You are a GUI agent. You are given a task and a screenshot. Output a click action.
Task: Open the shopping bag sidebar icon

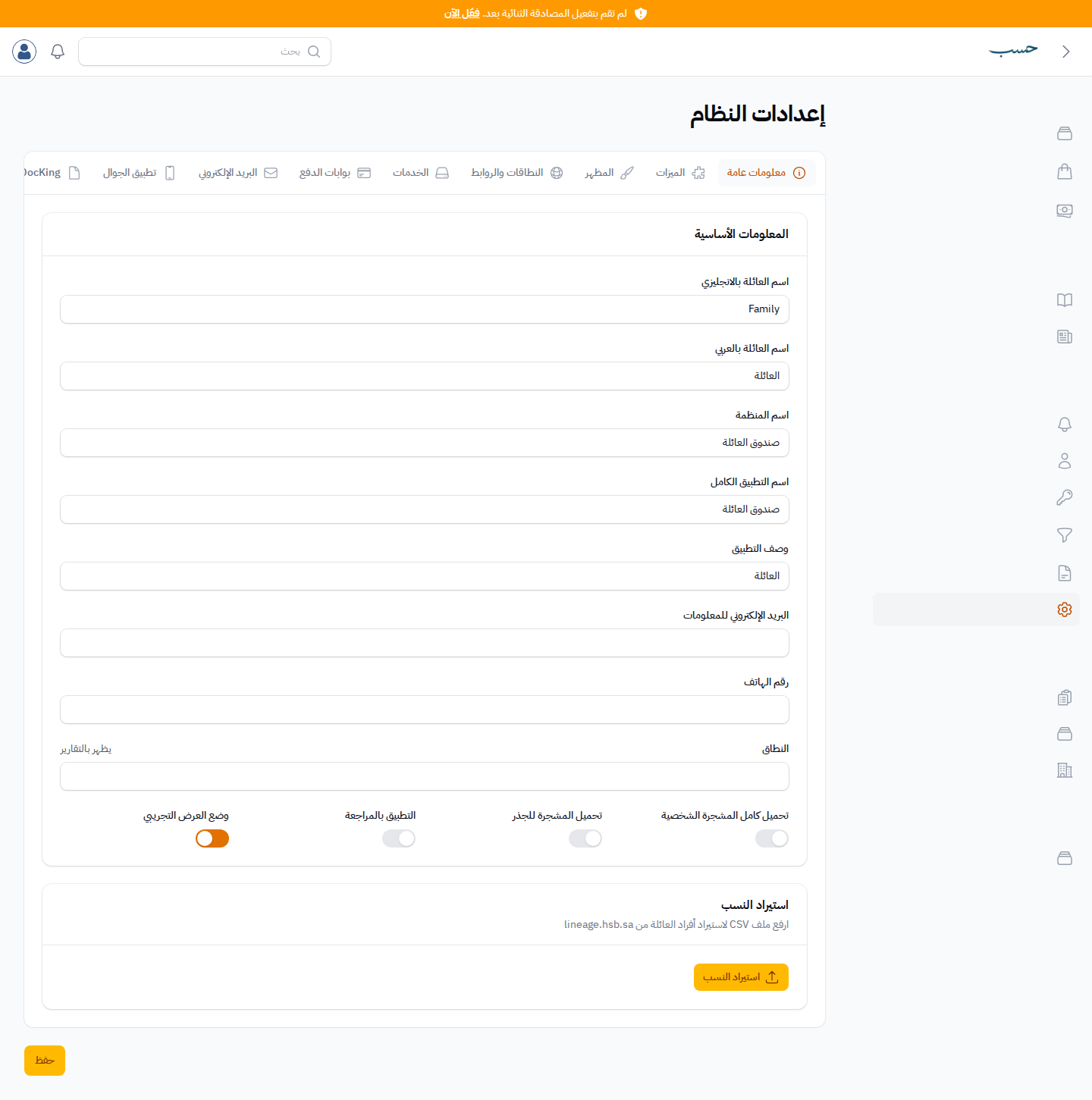(x=1065, y=171)
